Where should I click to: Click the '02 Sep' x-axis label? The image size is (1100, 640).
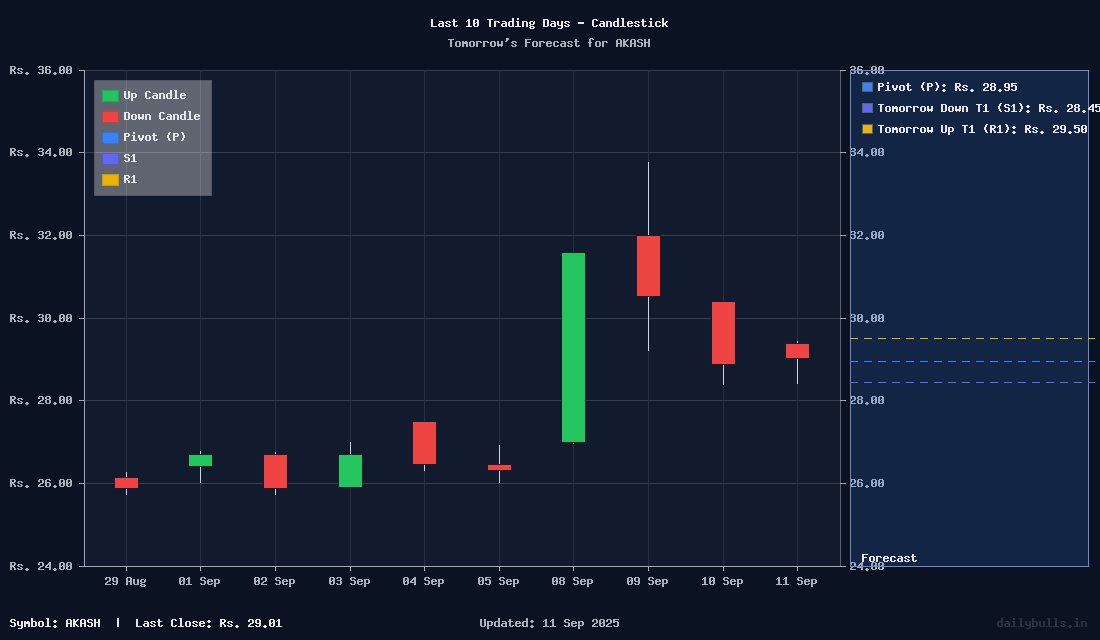(x=274, y=581)
